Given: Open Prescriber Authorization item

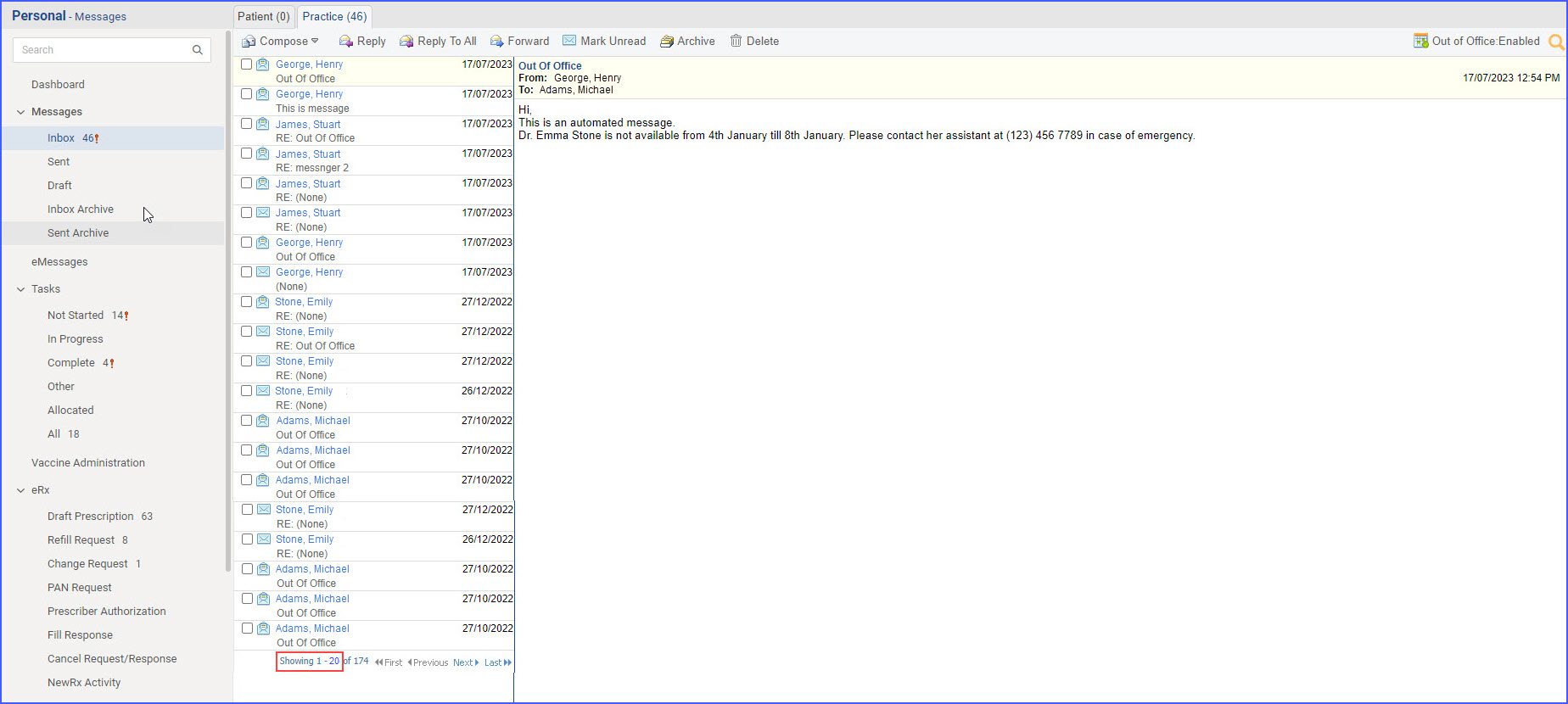Looking at the screenshot, I should click(107, 612).
